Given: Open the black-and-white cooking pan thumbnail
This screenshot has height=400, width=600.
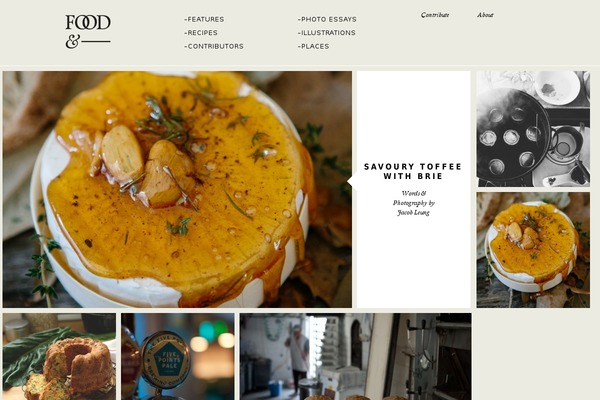Looking at the screenshot, I should 533,129.
